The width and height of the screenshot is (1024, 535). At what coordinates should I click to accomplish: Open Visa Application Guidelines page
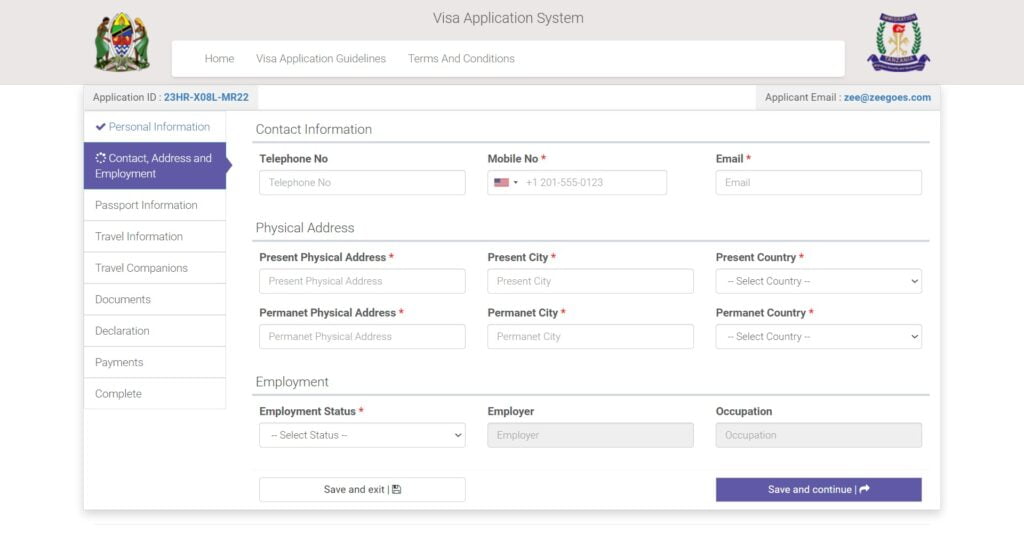tap(321, 59)
